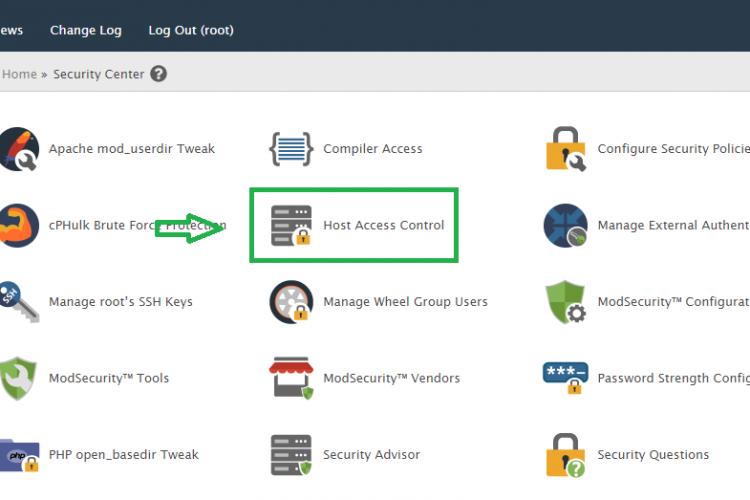Click the Manage root's SSH Keys text
The height and width of the screenshot is (500, 750).
click(121, 302)
